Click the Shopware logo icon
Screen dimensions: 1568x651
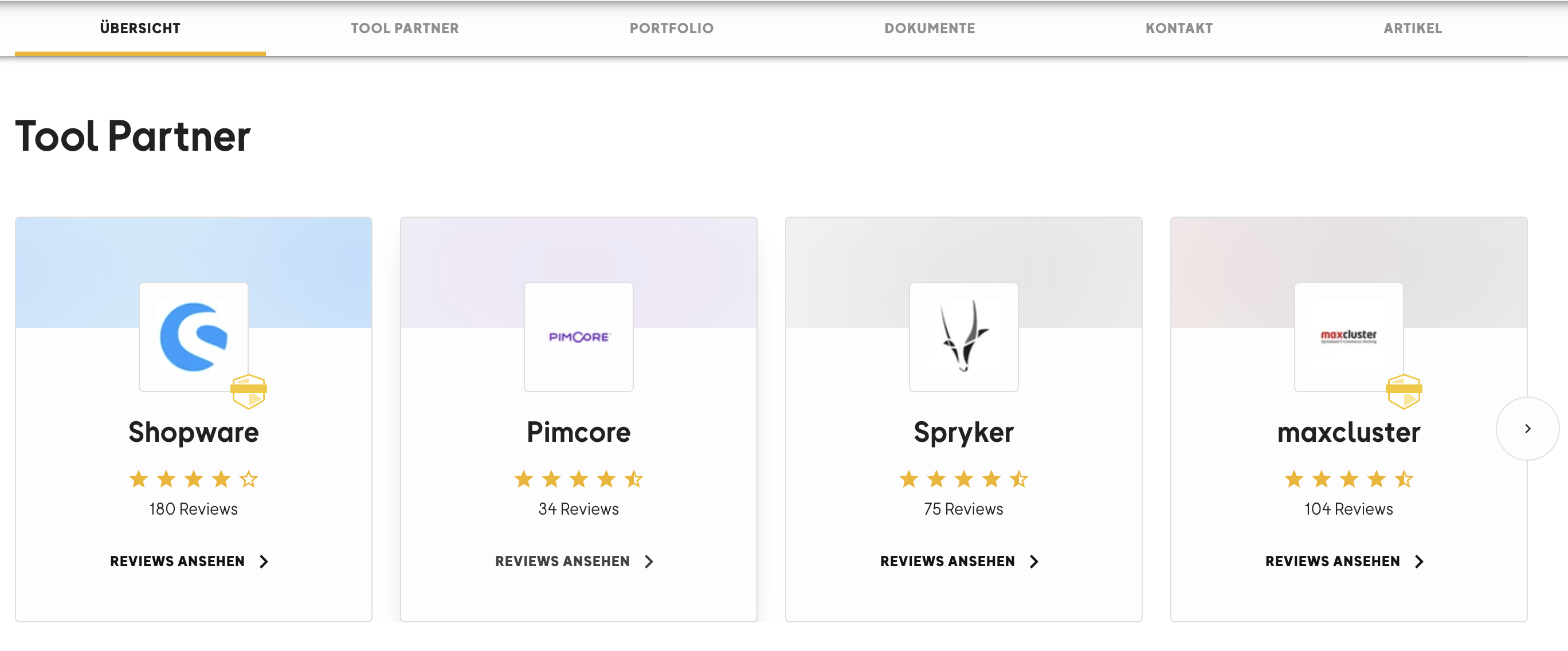point(194,336)
